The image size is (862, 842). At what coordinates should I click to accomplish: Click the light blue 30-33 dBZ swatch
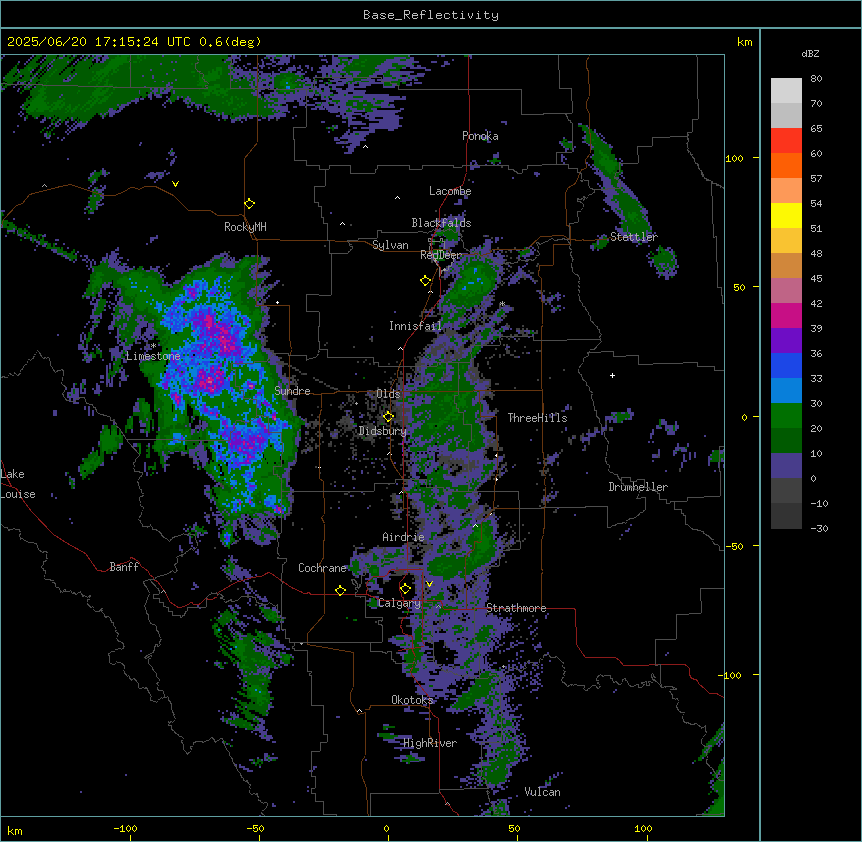click(786, 391)
